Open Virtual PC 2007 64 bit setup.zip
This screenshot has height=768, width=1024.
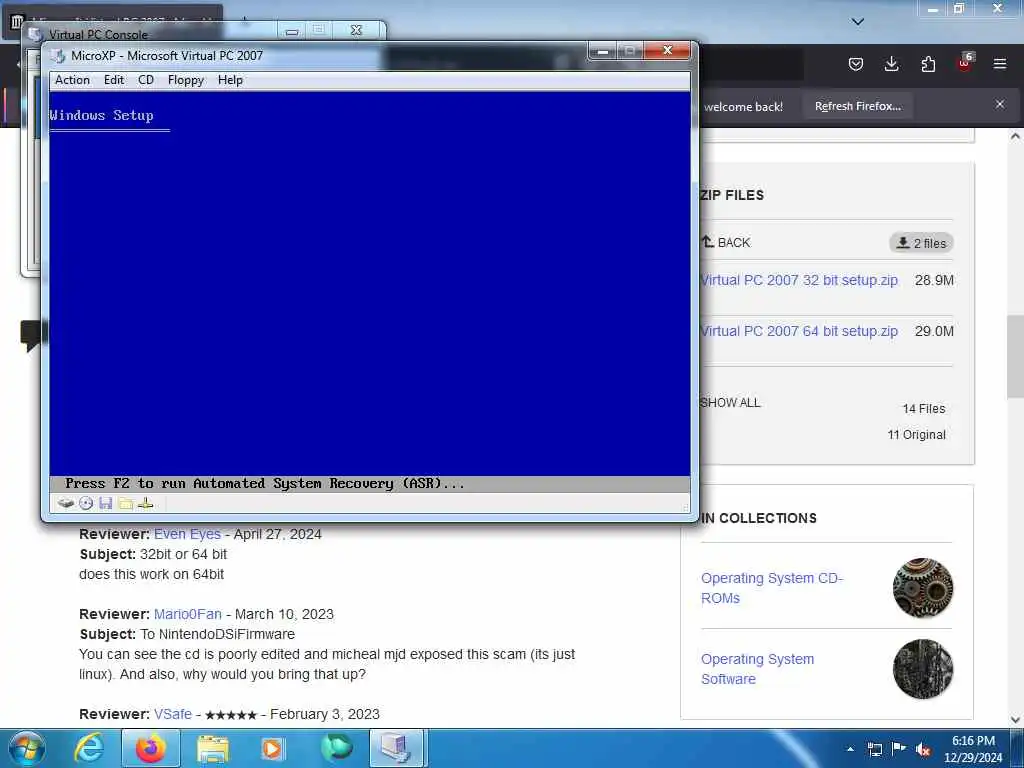(x=799, y=331)
